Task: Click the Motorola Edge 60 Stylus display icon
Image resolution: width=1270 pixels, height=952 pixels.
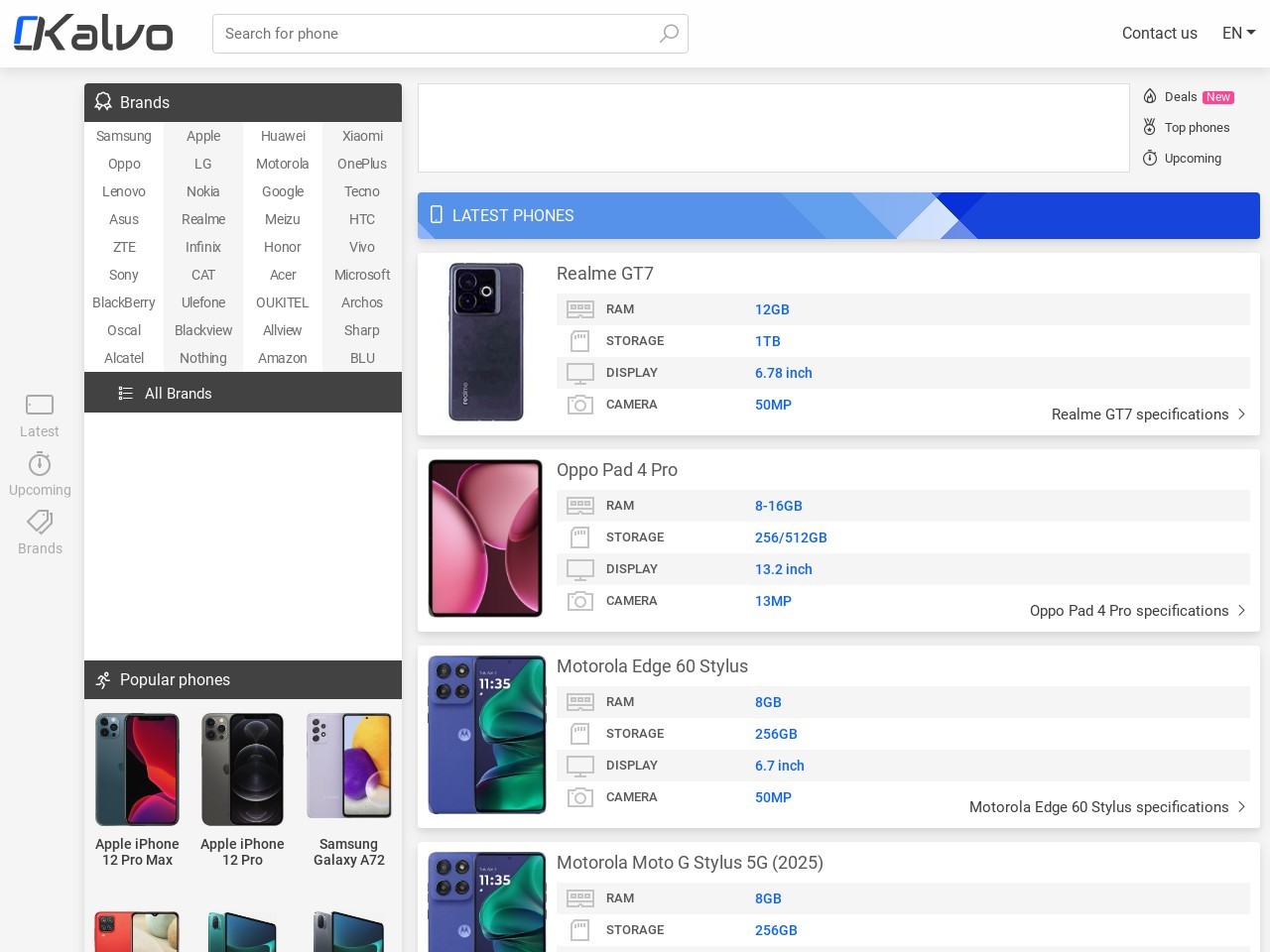Action: pyautogui.click(x=580, y=766)
